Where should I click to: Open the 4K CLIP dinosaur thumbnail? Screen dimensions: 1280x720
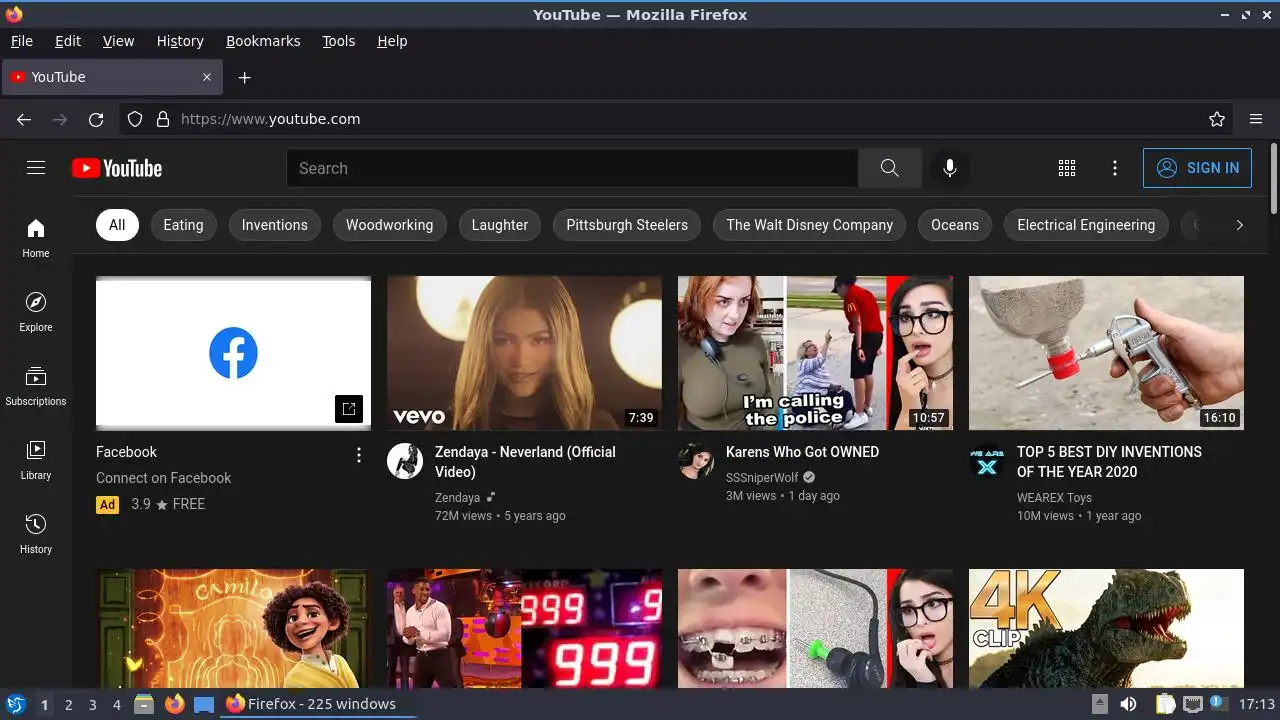point(1106,628)
